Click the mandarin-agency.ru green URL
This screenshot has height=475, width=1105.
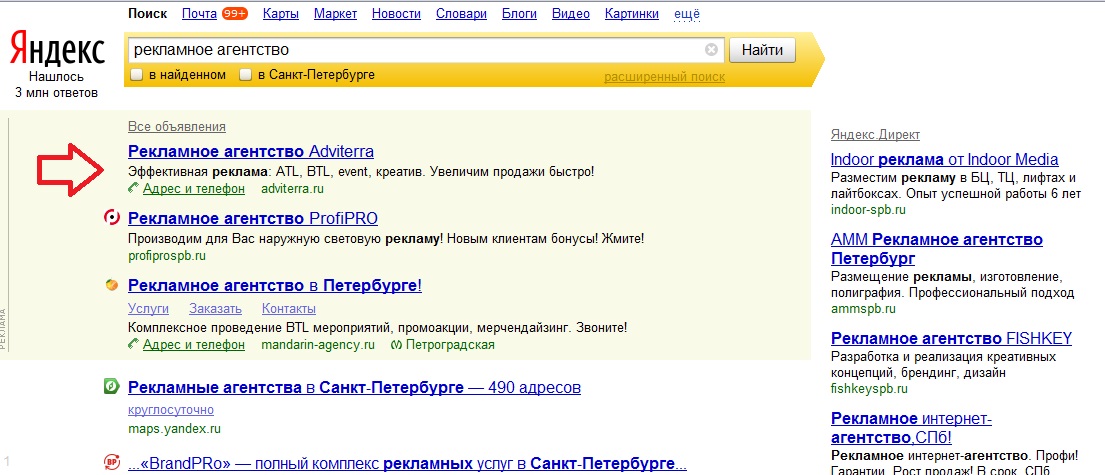click(x=318, y=345)
